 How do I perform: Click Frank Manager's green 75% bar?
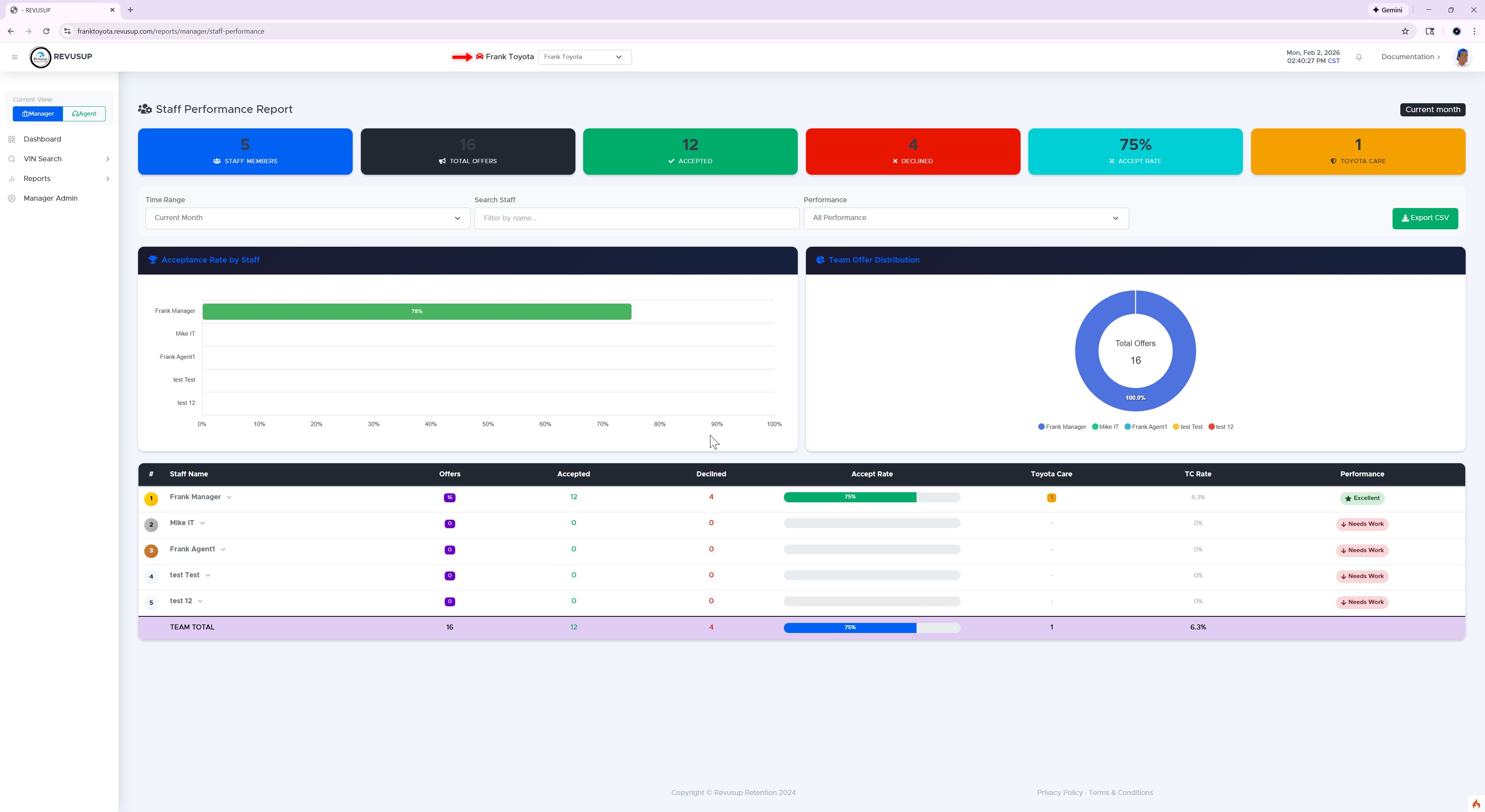click(x=416, y=311)
